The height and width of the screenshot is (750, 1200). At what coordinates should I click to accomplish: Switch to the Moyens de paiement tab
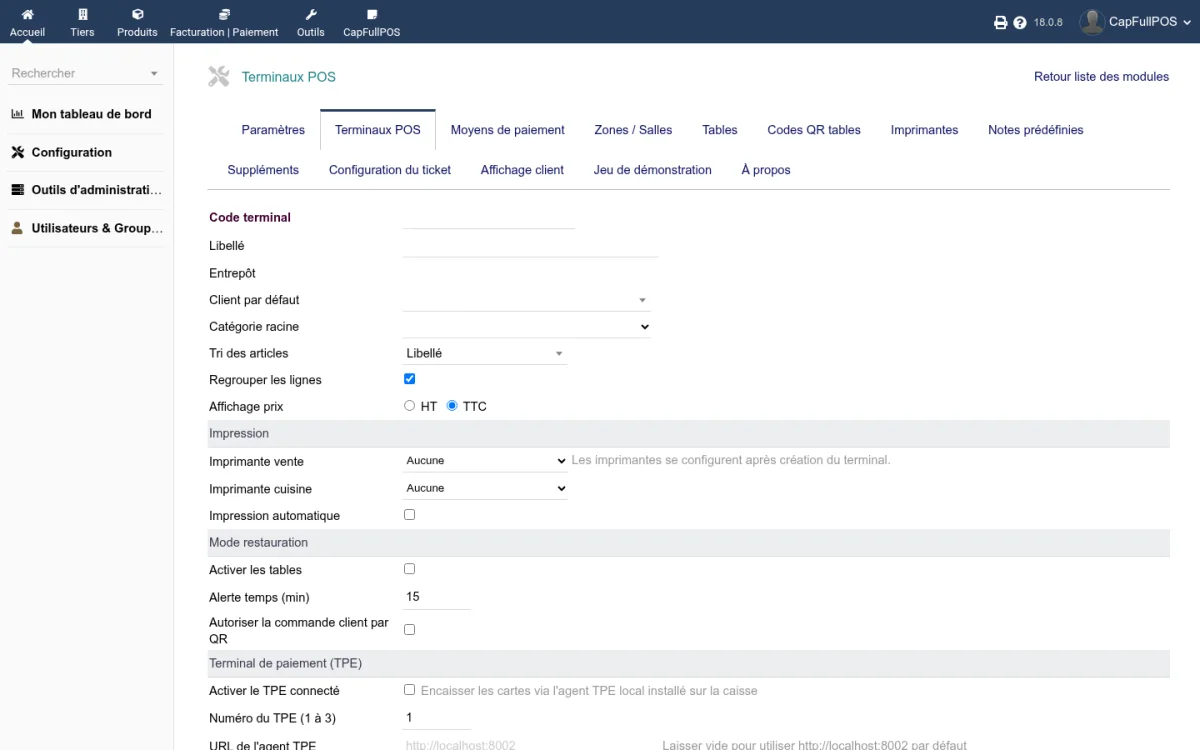(508, 130)
